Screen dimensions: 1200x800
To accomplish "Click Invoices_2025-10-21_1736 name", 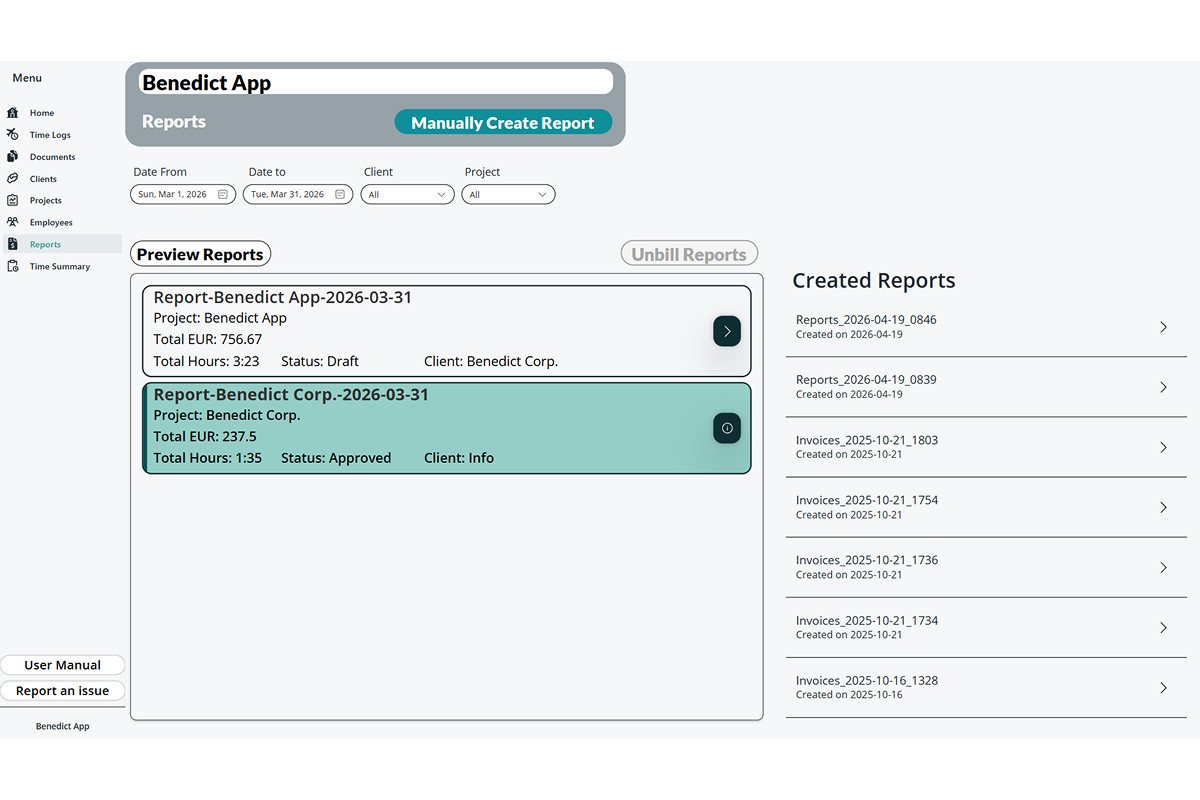I will coord(867,560).
